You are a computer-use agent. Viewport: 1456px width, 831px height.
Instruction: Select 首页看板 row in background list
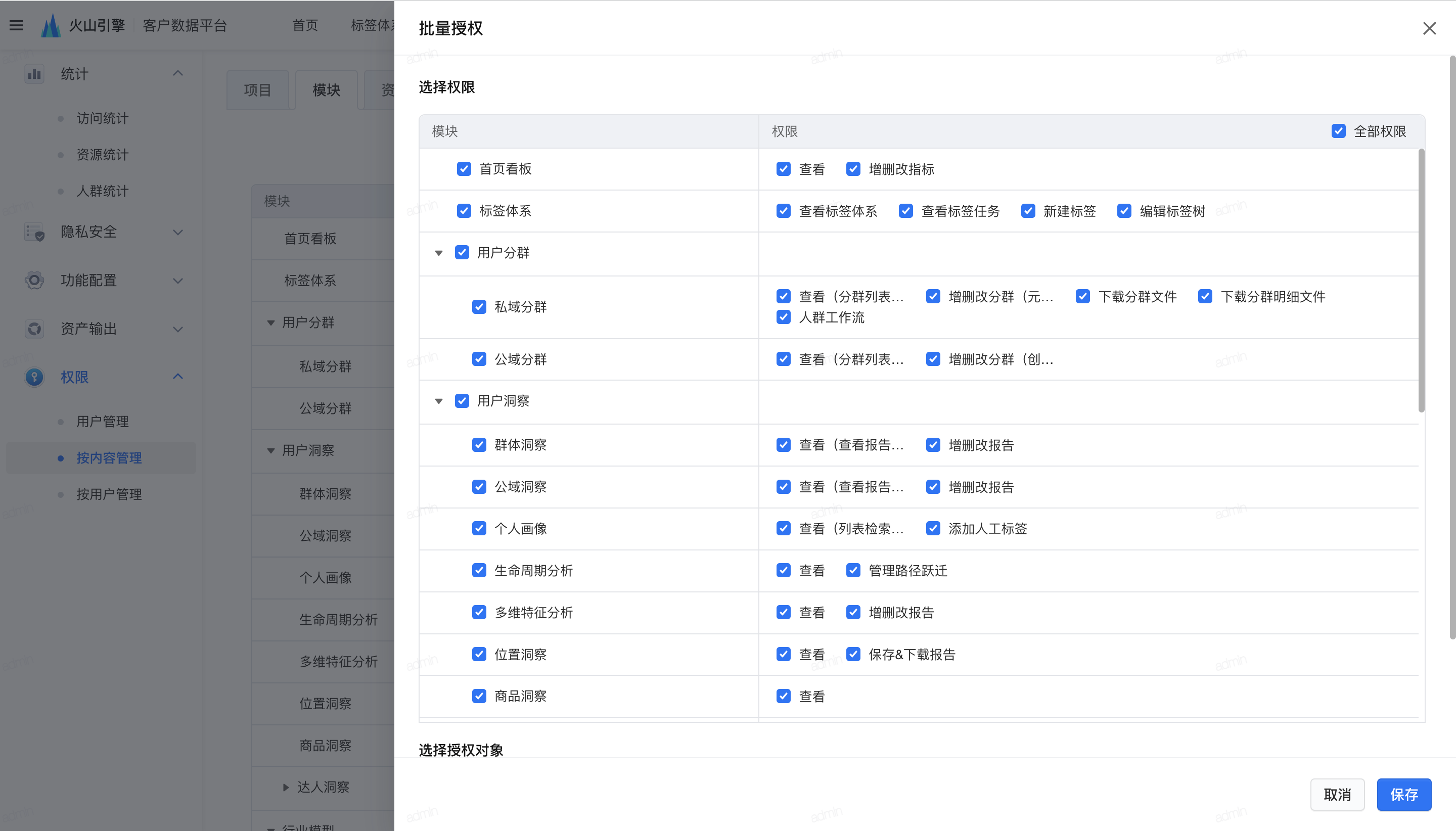pyautogui.click(x=323, y=239)
